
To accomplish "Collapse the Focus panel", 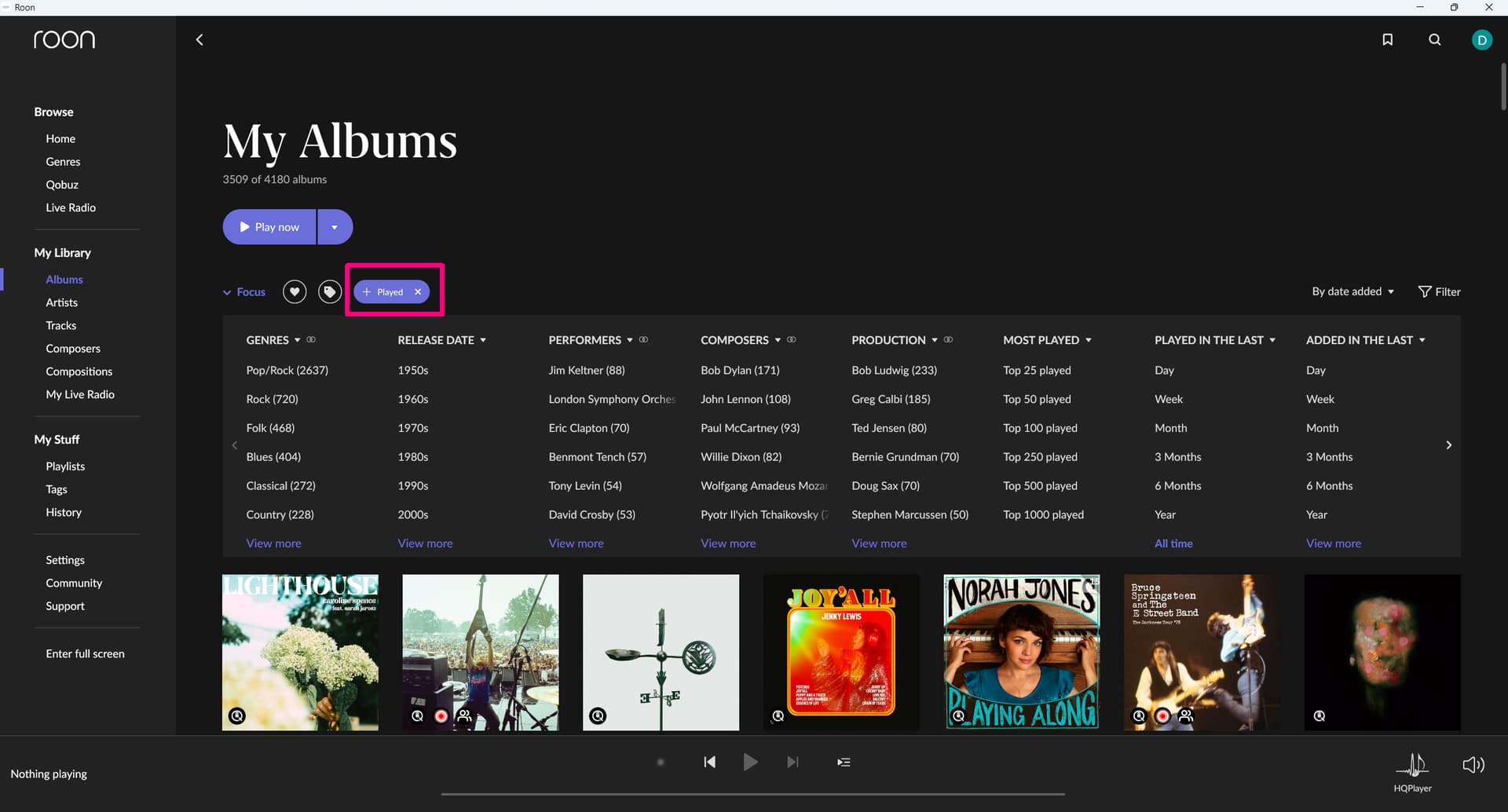I will [244, 292].
